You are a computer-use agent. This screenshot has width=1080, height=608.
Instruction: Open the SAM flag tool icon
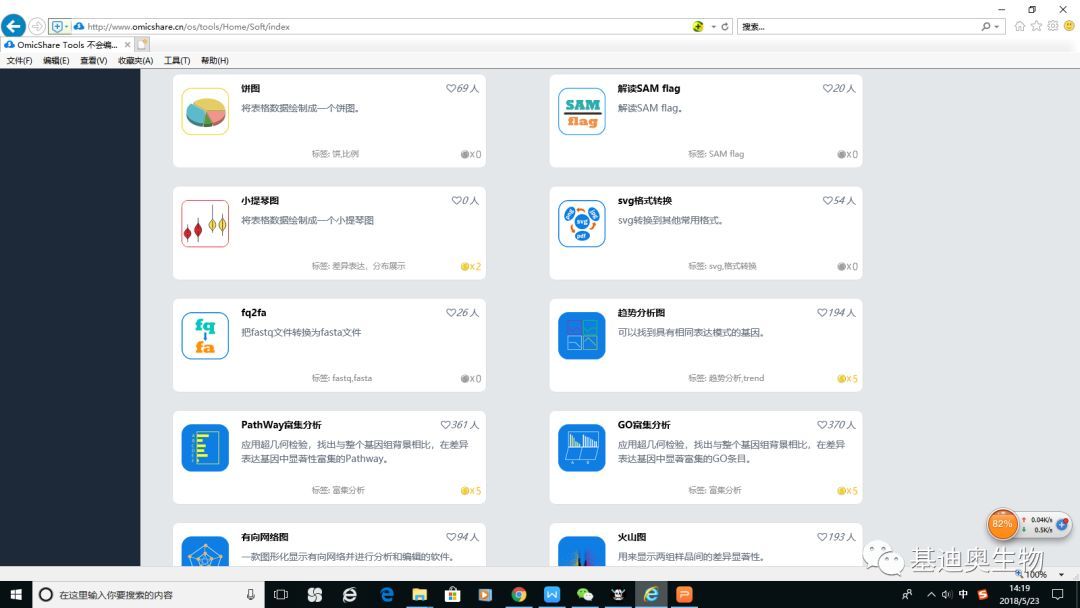582,112
